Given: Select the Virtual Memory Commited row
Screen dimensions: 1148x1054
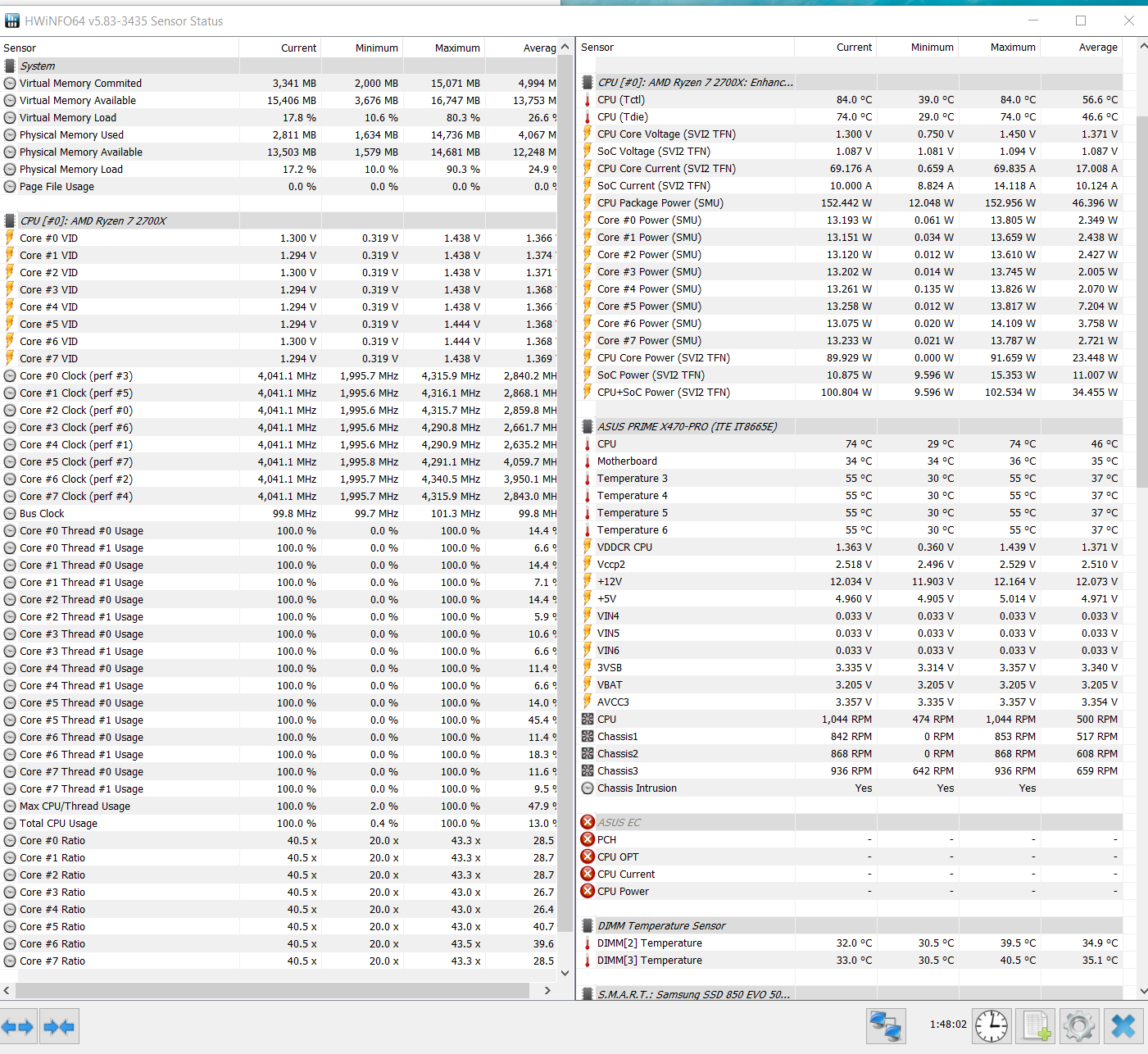Looking at the screenshot, I should coord(279,83).
